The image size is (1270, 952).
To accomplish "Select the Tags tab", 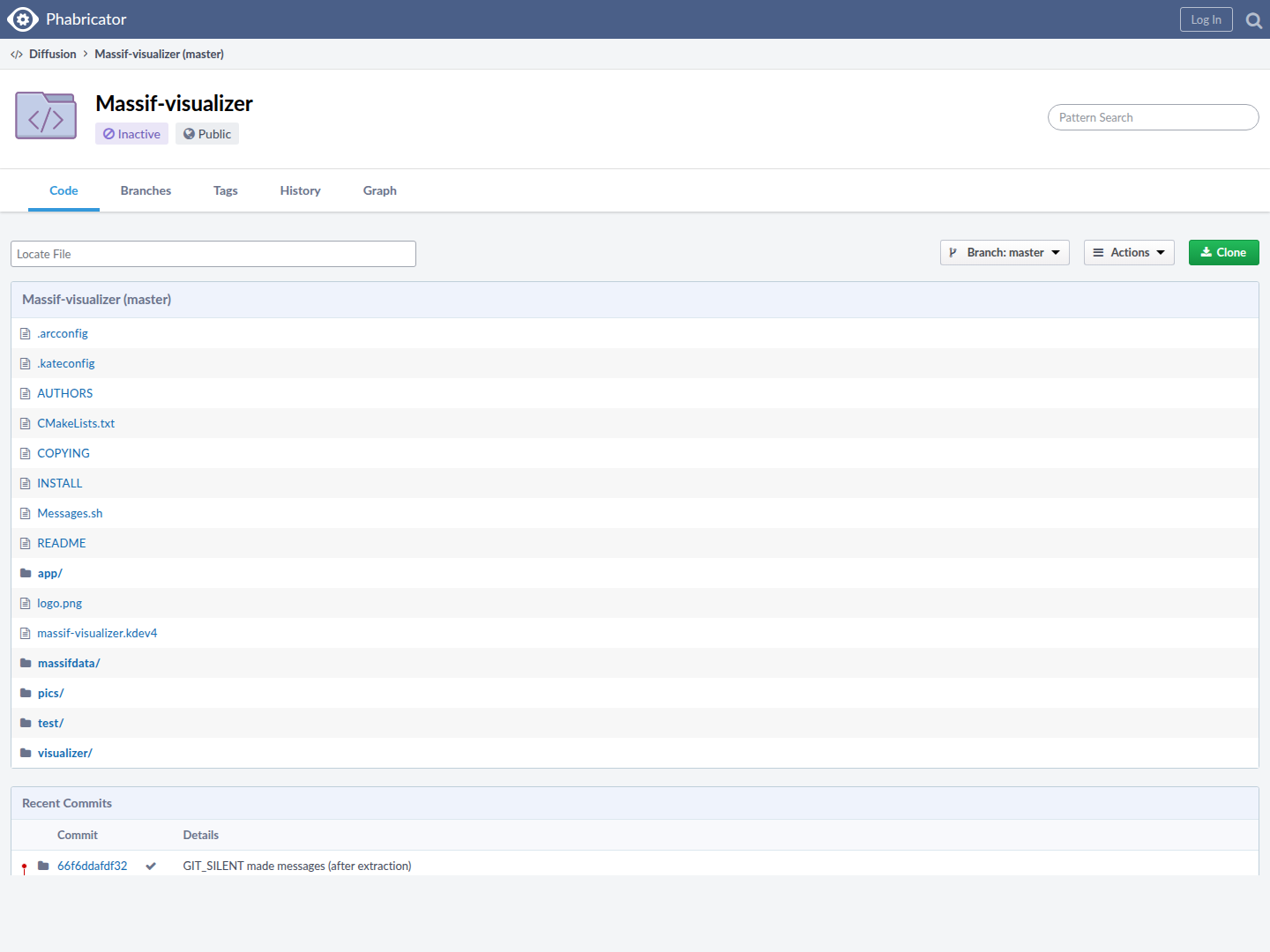I will [x=226, y=190].
